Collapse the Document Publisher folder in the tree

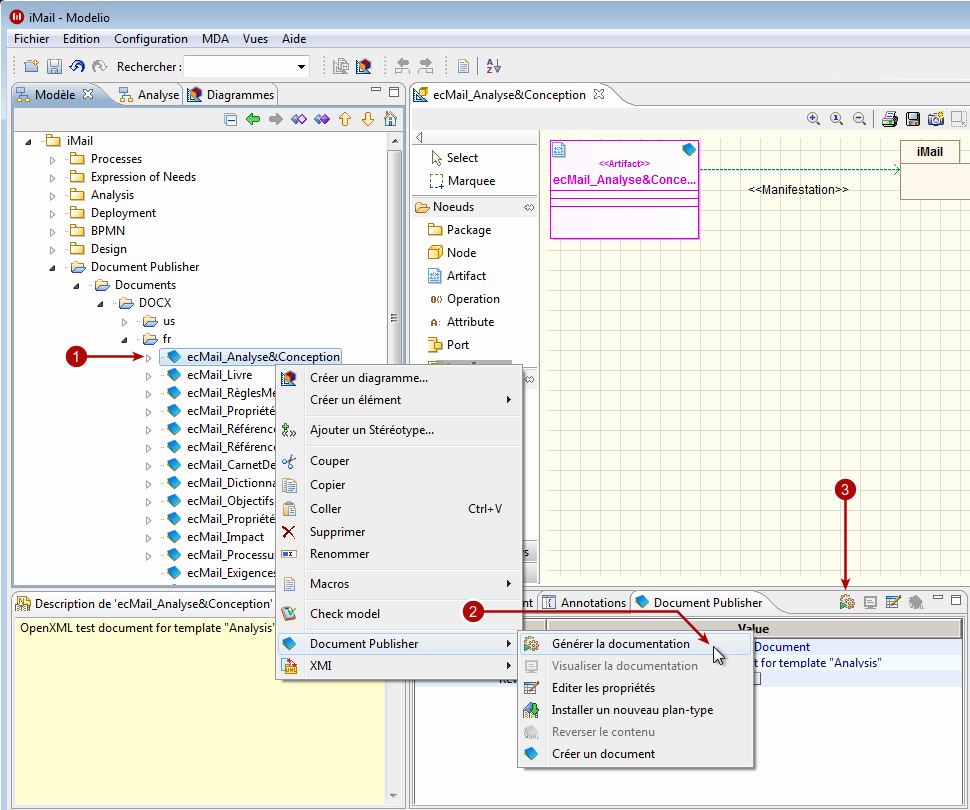coord(53,267)
